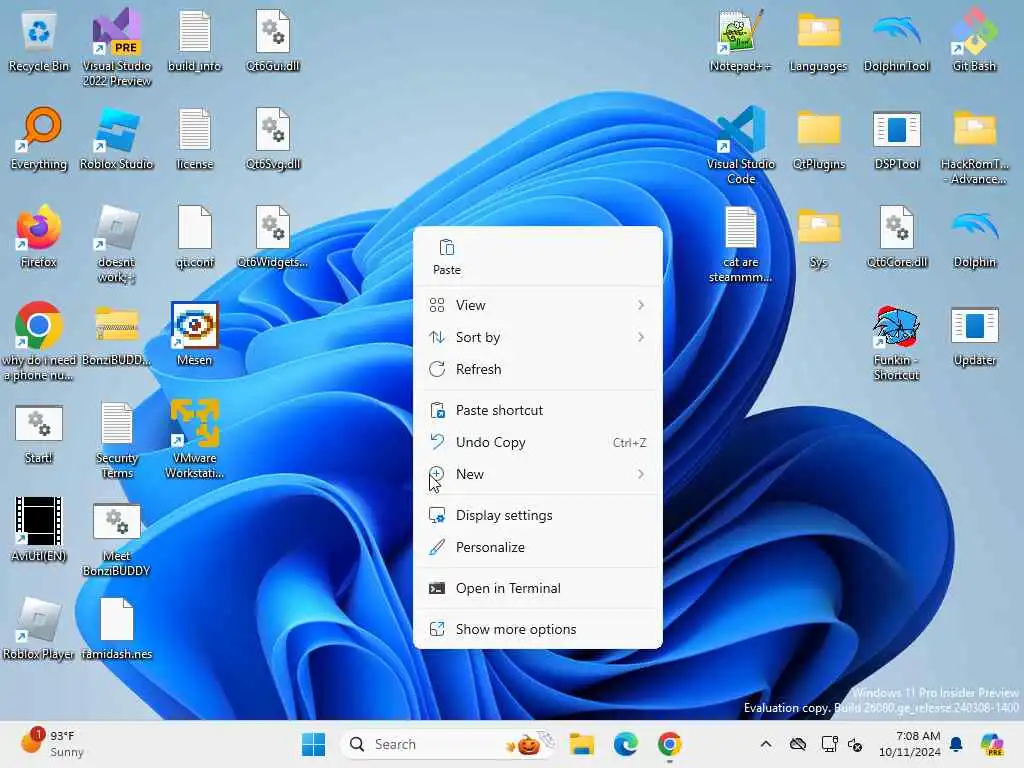Select the qt.conf file icon
The height and width of the screenshot is (768, 1024).
[195, 237]
